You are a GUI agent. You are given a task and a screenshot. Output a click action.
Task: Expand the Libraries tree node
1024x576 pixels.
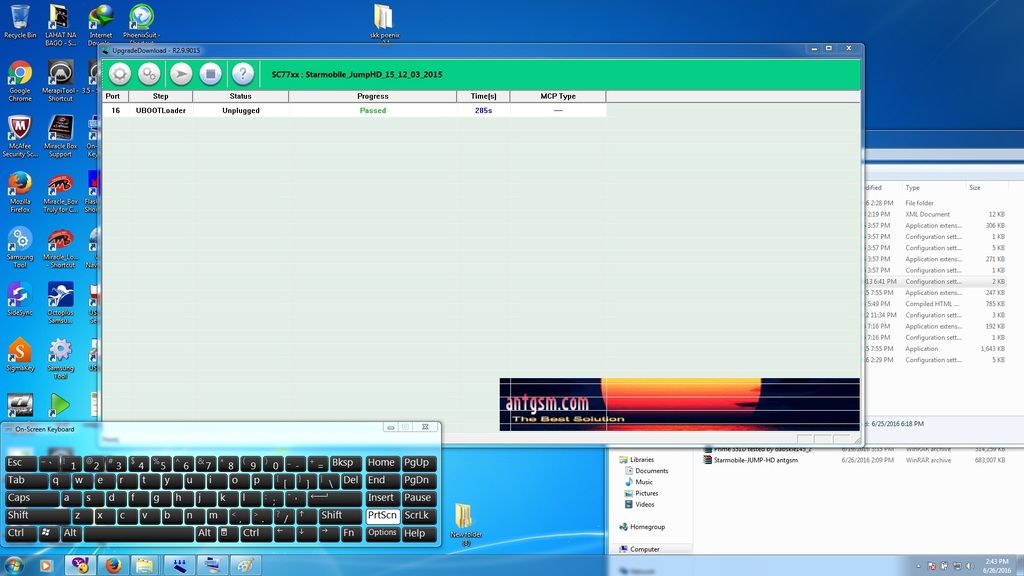coord(641,460)
